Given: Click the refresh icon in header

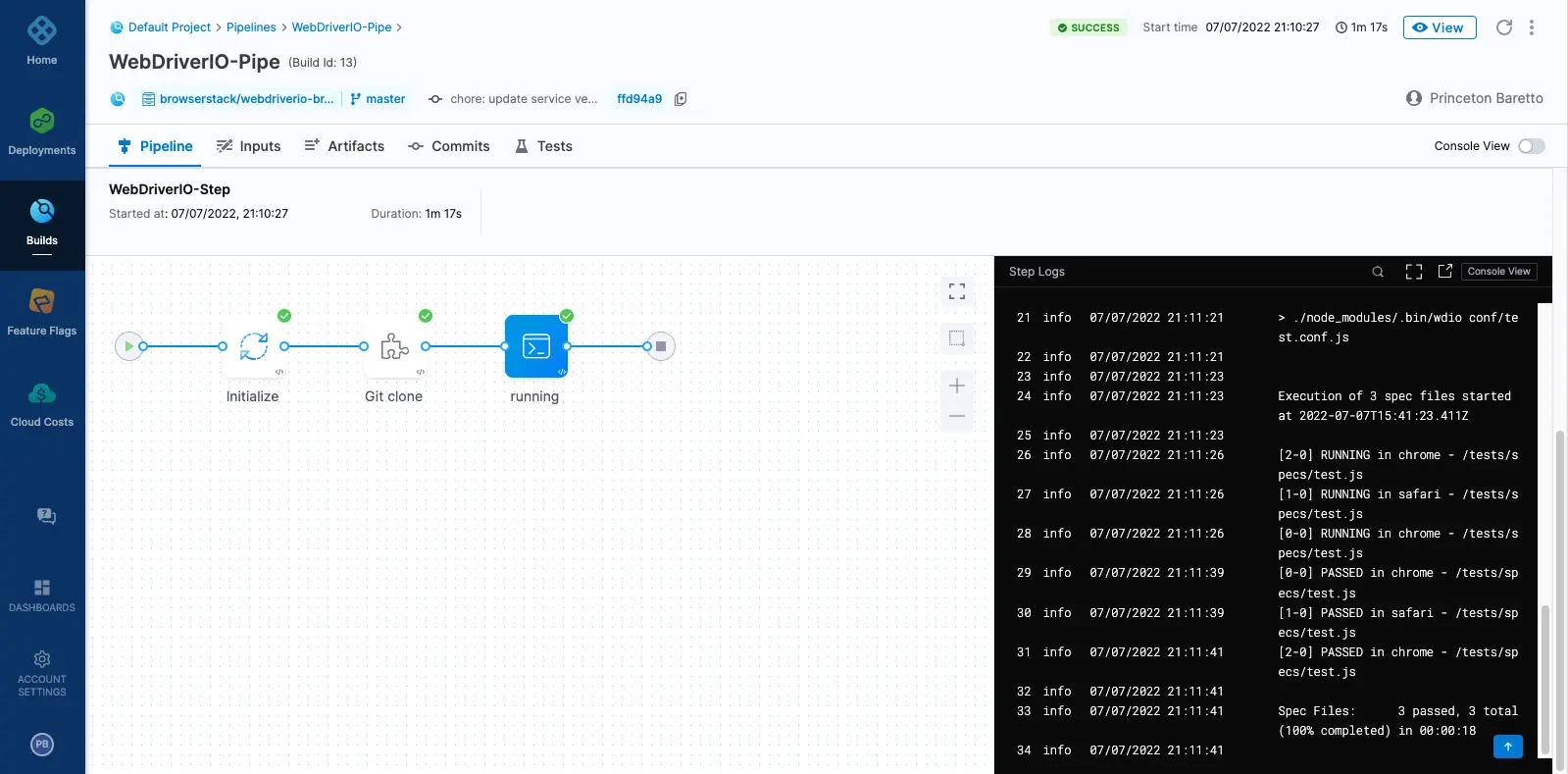Looking at the screenshot, I should [1503, 27].
